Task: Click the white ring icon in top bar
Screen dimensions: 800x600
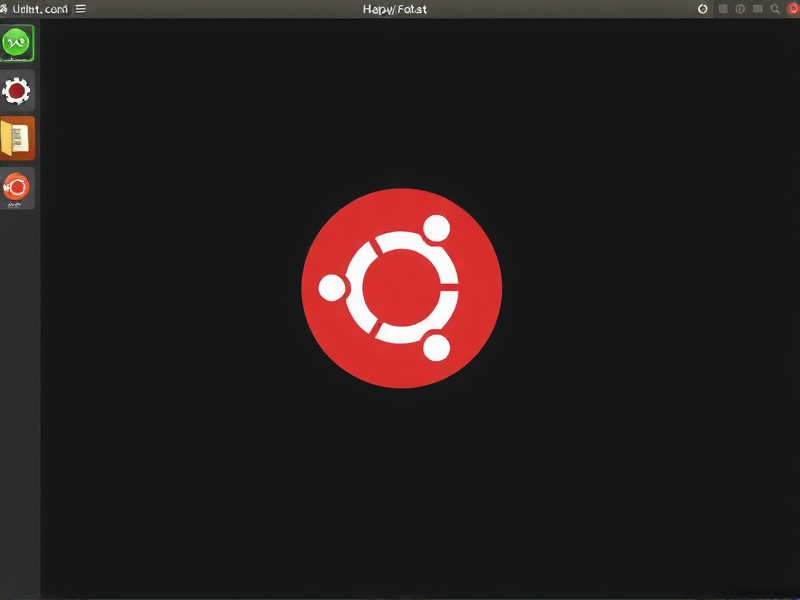Action: click(x=702, y=9)
